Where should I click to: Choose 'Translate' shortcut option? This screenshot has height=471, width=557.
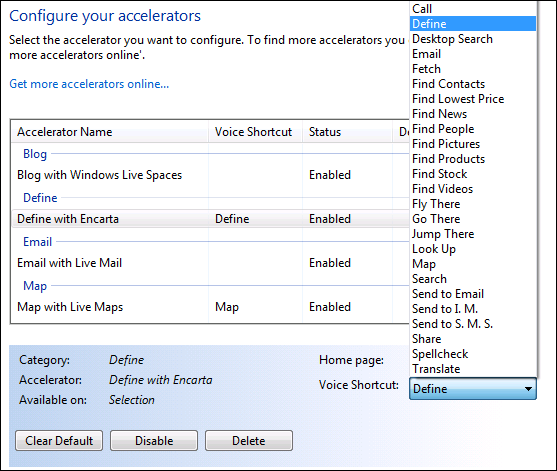(x=473, y=369)
